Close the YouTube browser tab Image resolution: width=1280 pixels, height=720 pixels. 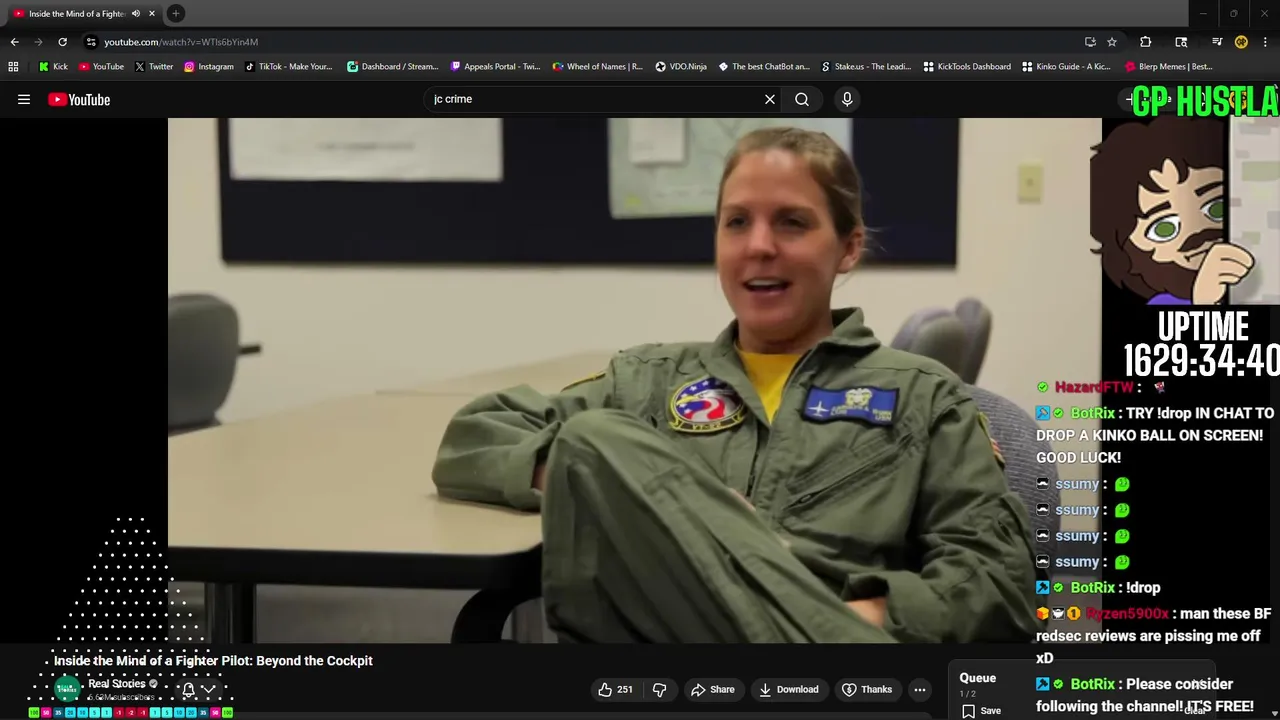coord(152,13)
